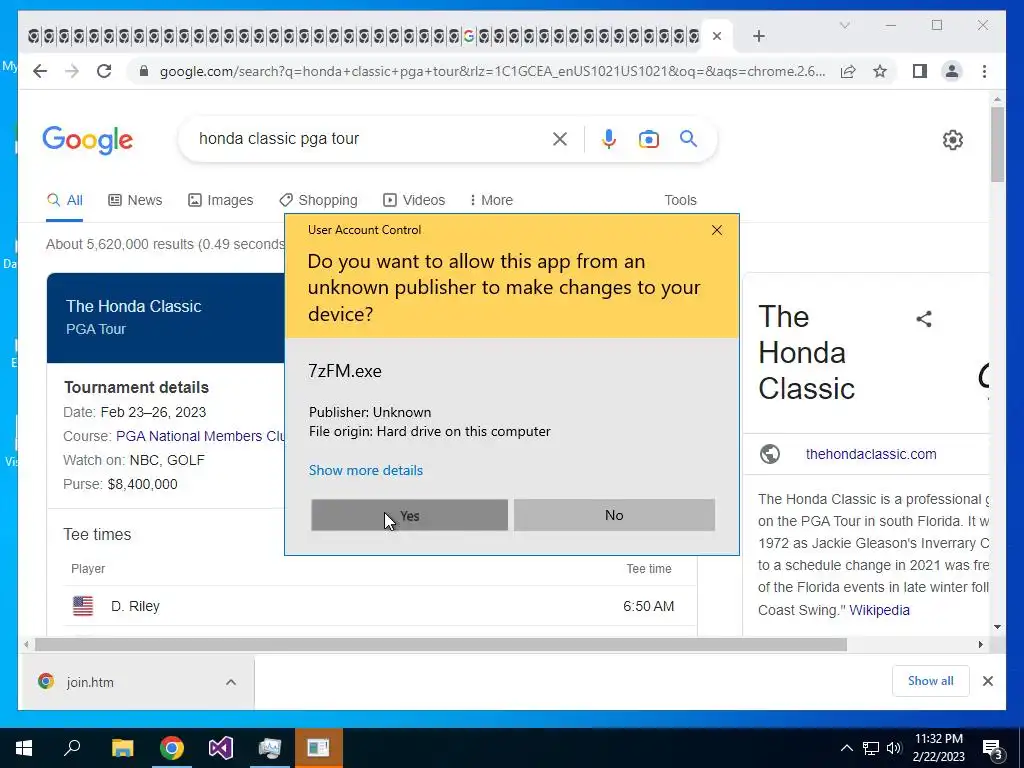Open Visual Studio from taskbar
Screen dimensions: 1024x768
point(221,748)
